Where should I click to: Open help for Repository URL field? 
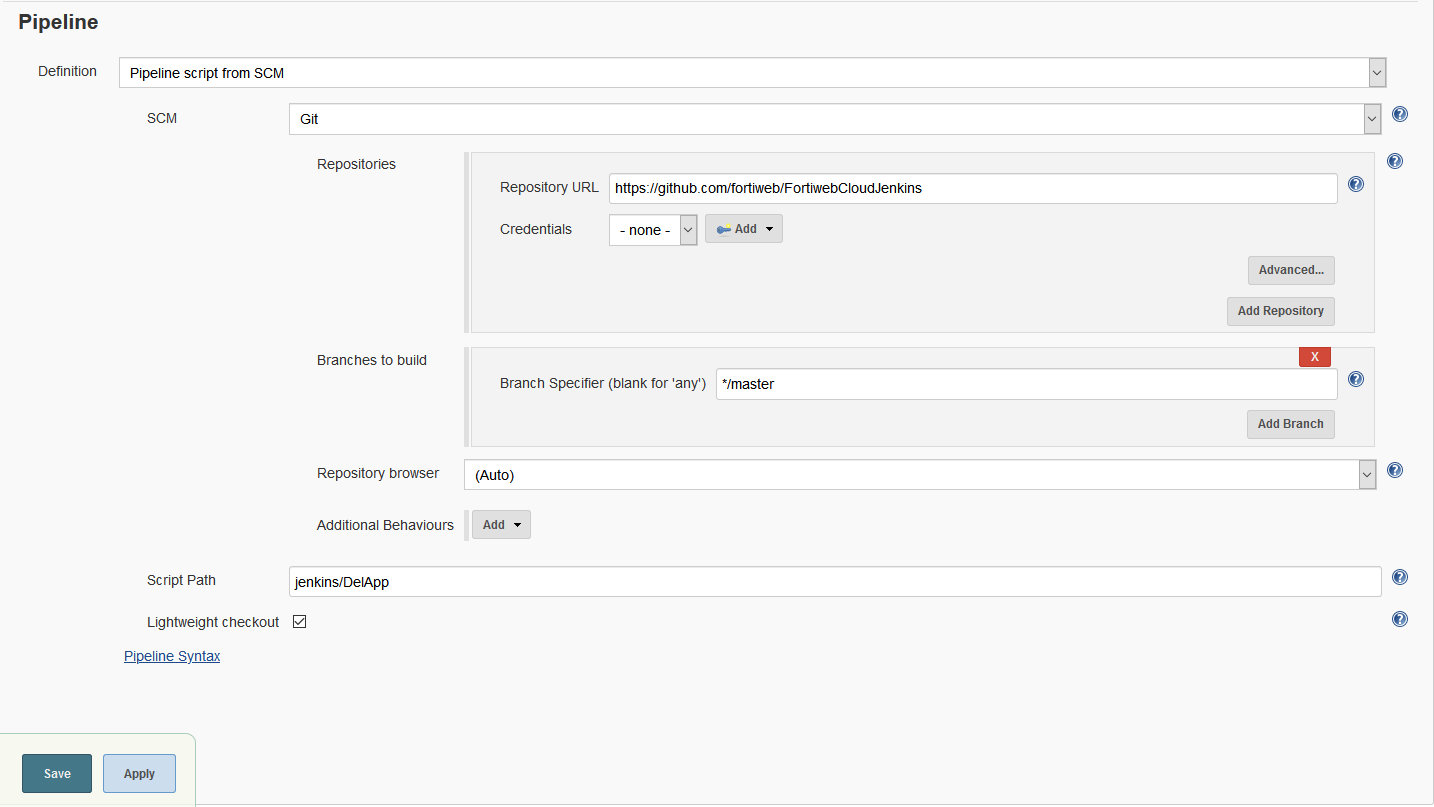(x=1356, y=184)
